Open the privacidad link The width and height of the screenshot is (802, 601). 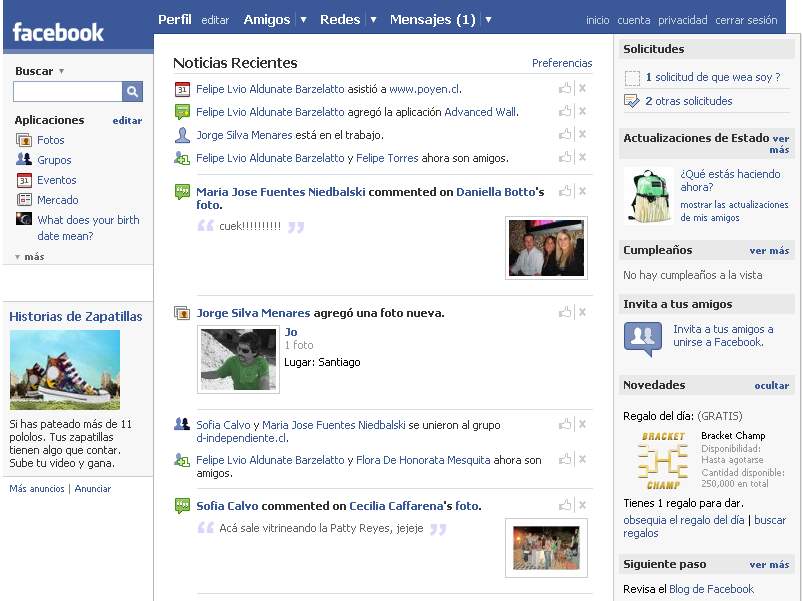click(682, 20)
